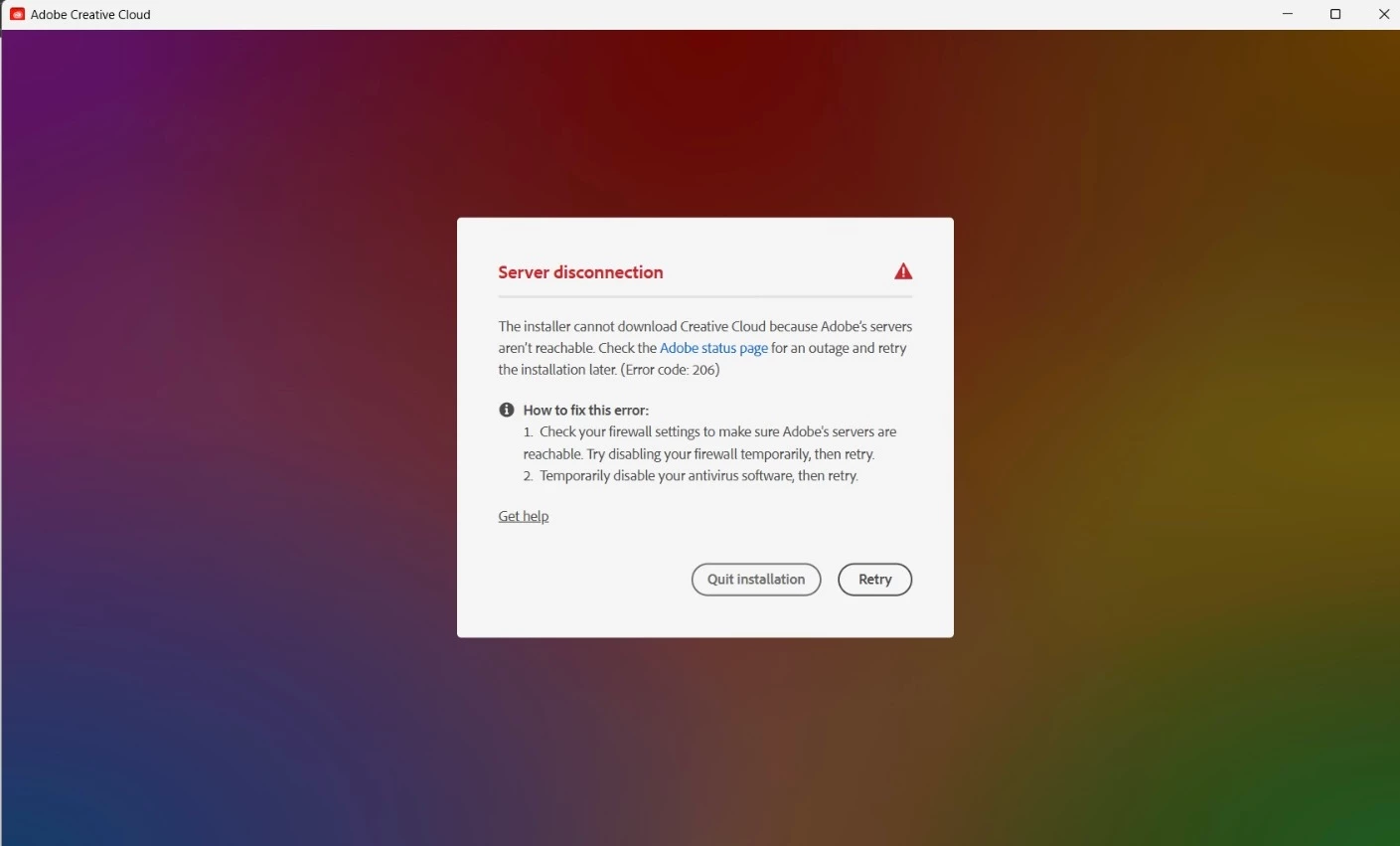Screen dimensions: 1400x846
Task: Click step 2 'Temporarily disable your antivirus' text
Action: point(691,476)
